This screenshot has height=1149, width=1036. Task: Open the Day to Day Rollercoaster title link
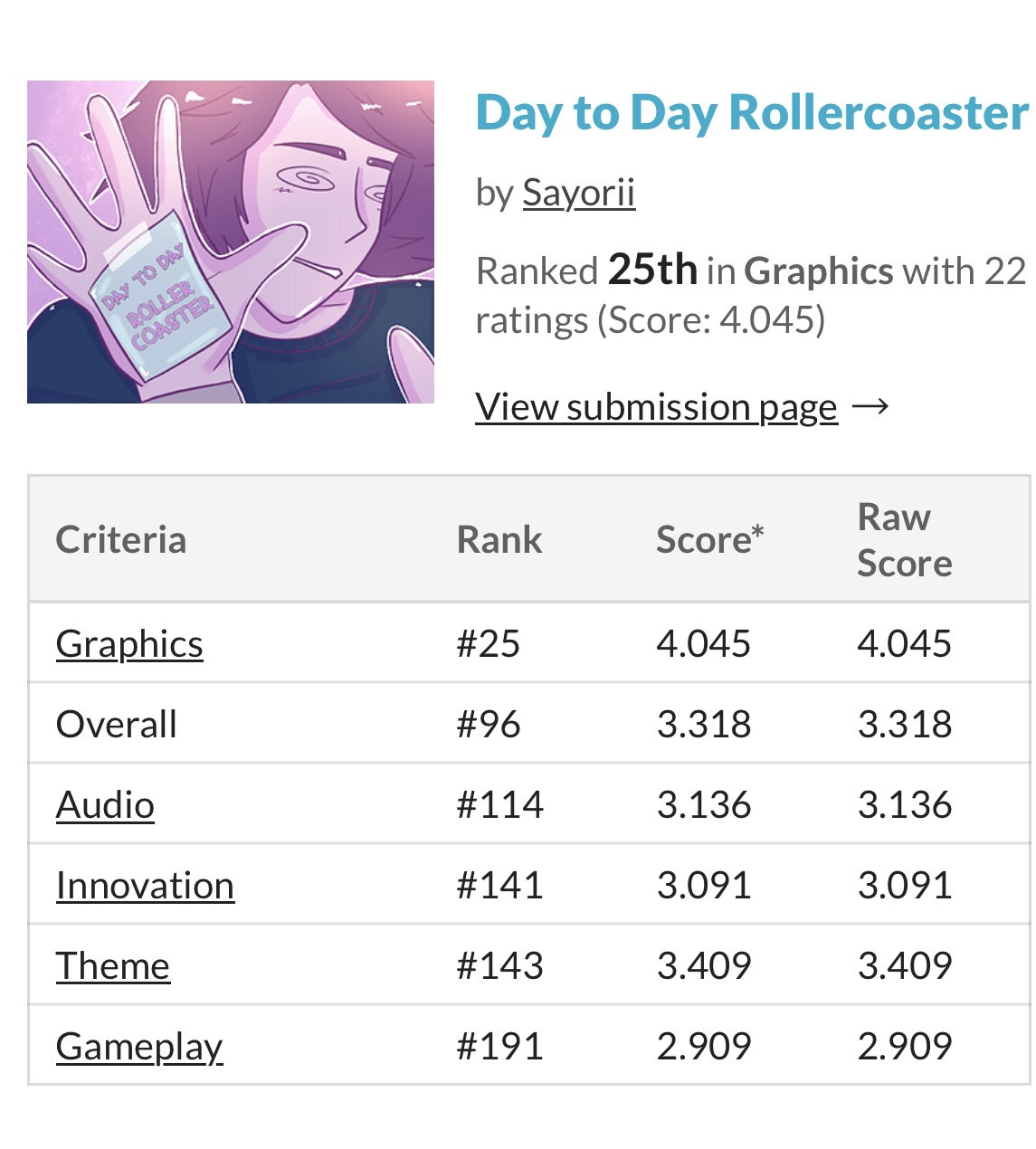(752, 114)
